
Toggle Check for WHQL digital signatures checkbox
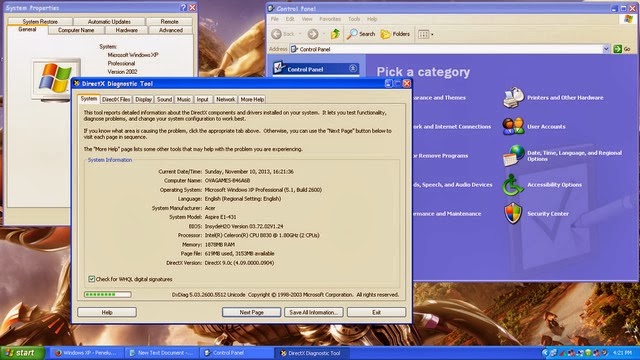pyautogui.click(x=91, y=279)
